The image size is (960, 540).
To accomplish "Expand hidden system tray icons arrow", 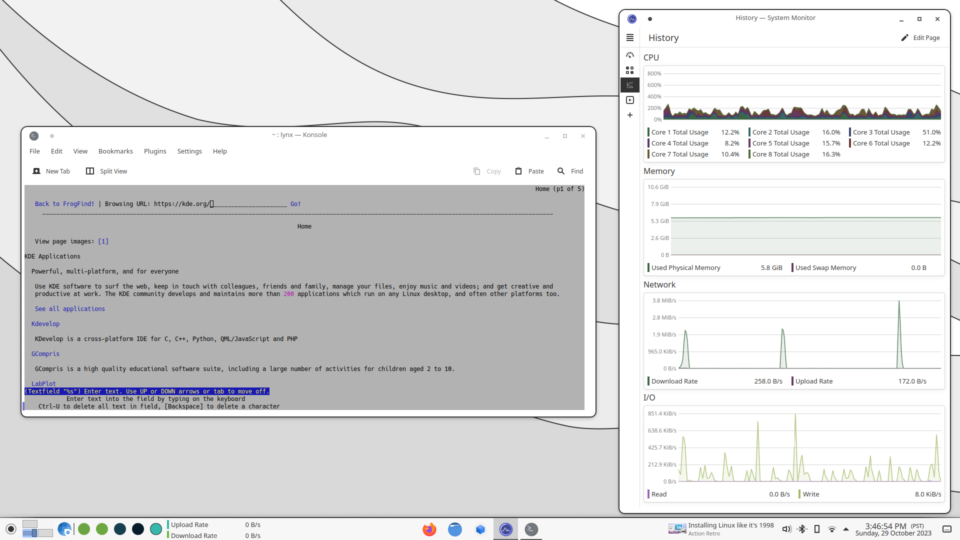I will (846, 529).
